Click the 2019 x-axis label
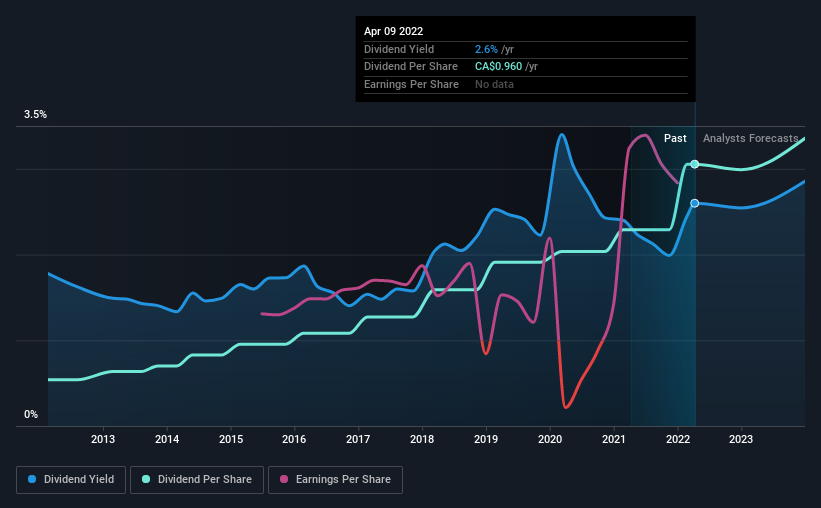The image size is (821, 508). point(486,439)
